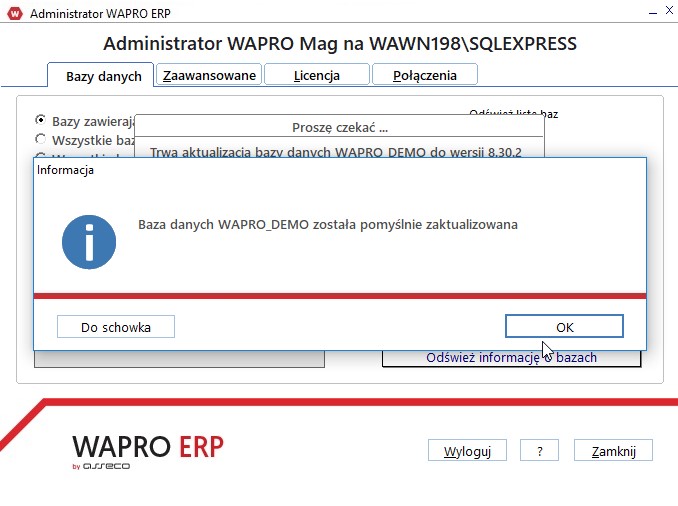Click the heading 'Administrator WAPRO Mag na WAWN198\SQLEXPRESS'

click(340, 44)
